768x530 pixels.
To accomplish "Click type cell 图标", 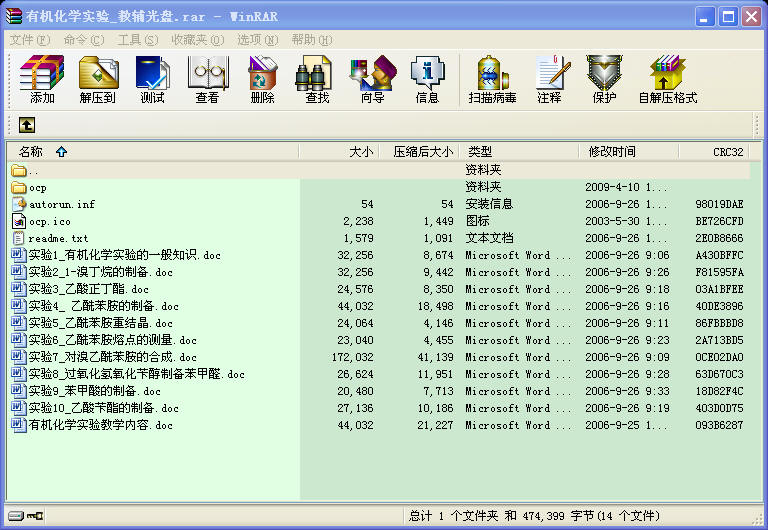I will pyautogui.click(x=477, y=221).
